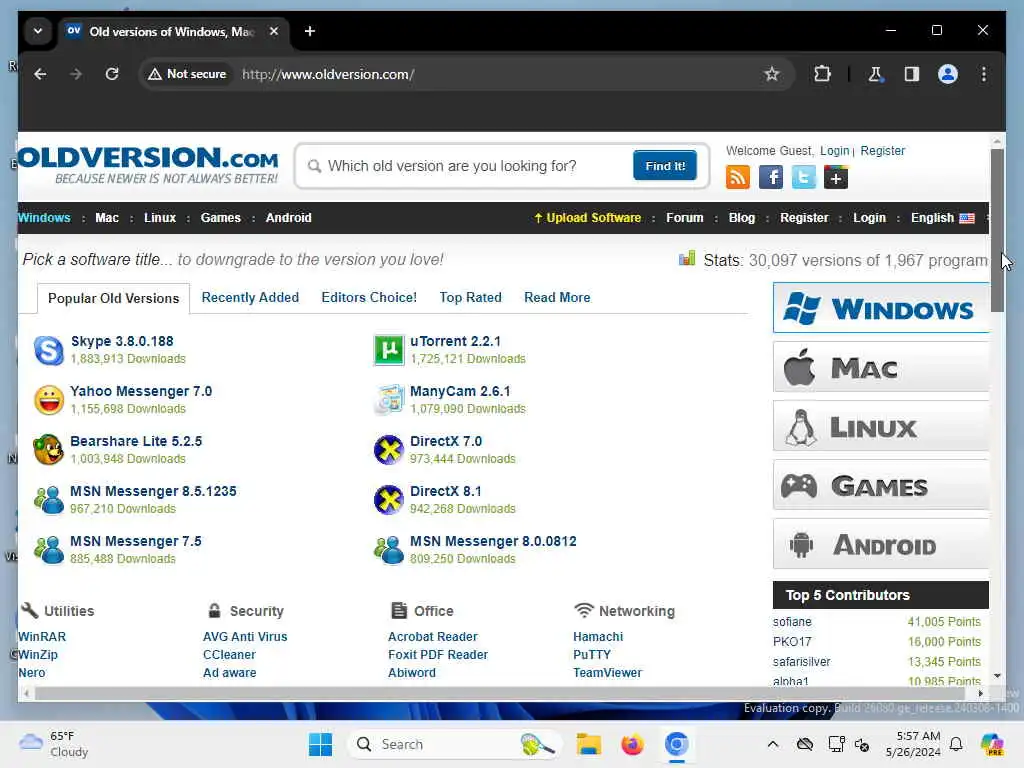Image resolution: width=1024 pixels, height=768 pixels.
Task: Click the DirectX 7.0 icon
Action: [389, 450]
